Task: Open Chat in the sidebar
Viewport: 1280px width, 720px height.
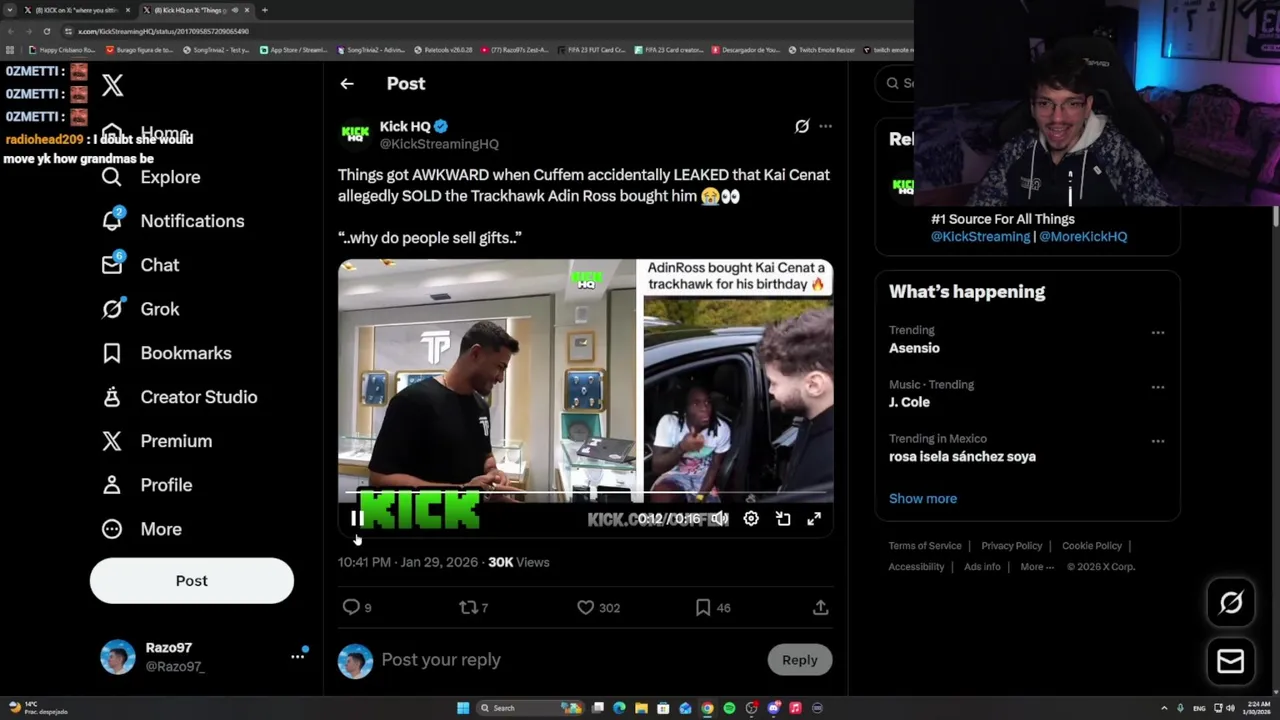Action: (x=140, y=265)
